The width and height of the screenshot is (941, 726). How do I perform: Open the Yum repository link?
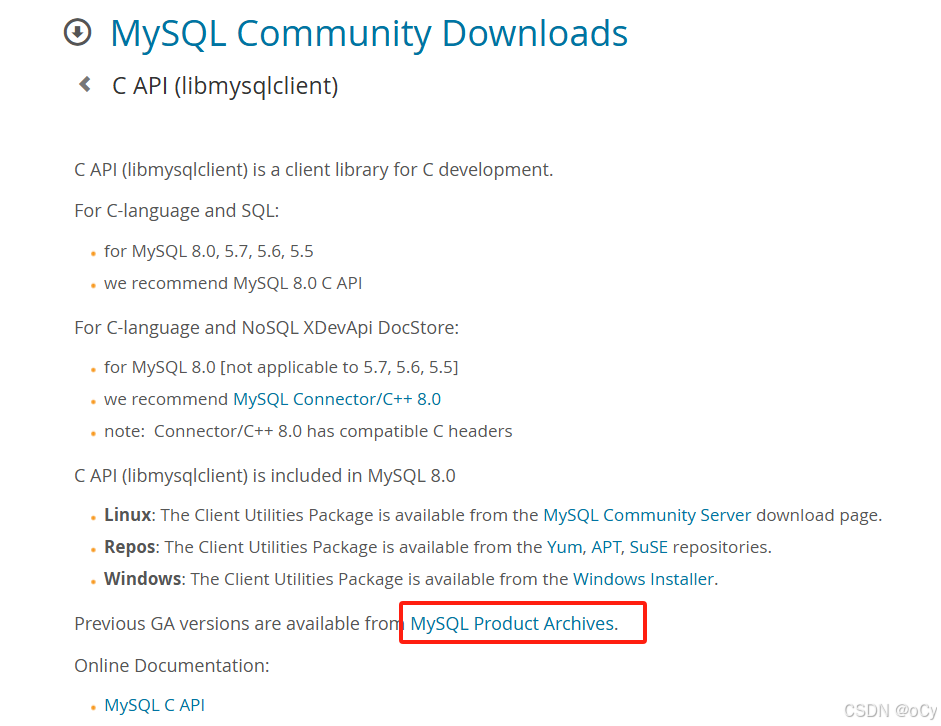[564, 547]
